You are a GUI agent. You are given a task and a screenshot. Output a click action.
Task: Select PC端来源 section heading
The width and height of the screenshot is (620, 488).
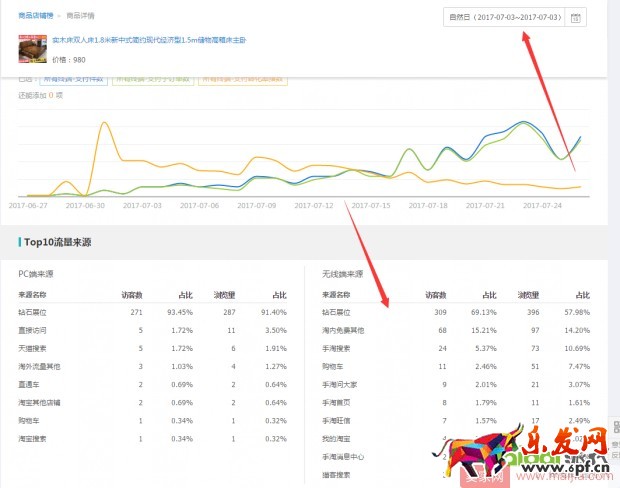tap(38, 273)
